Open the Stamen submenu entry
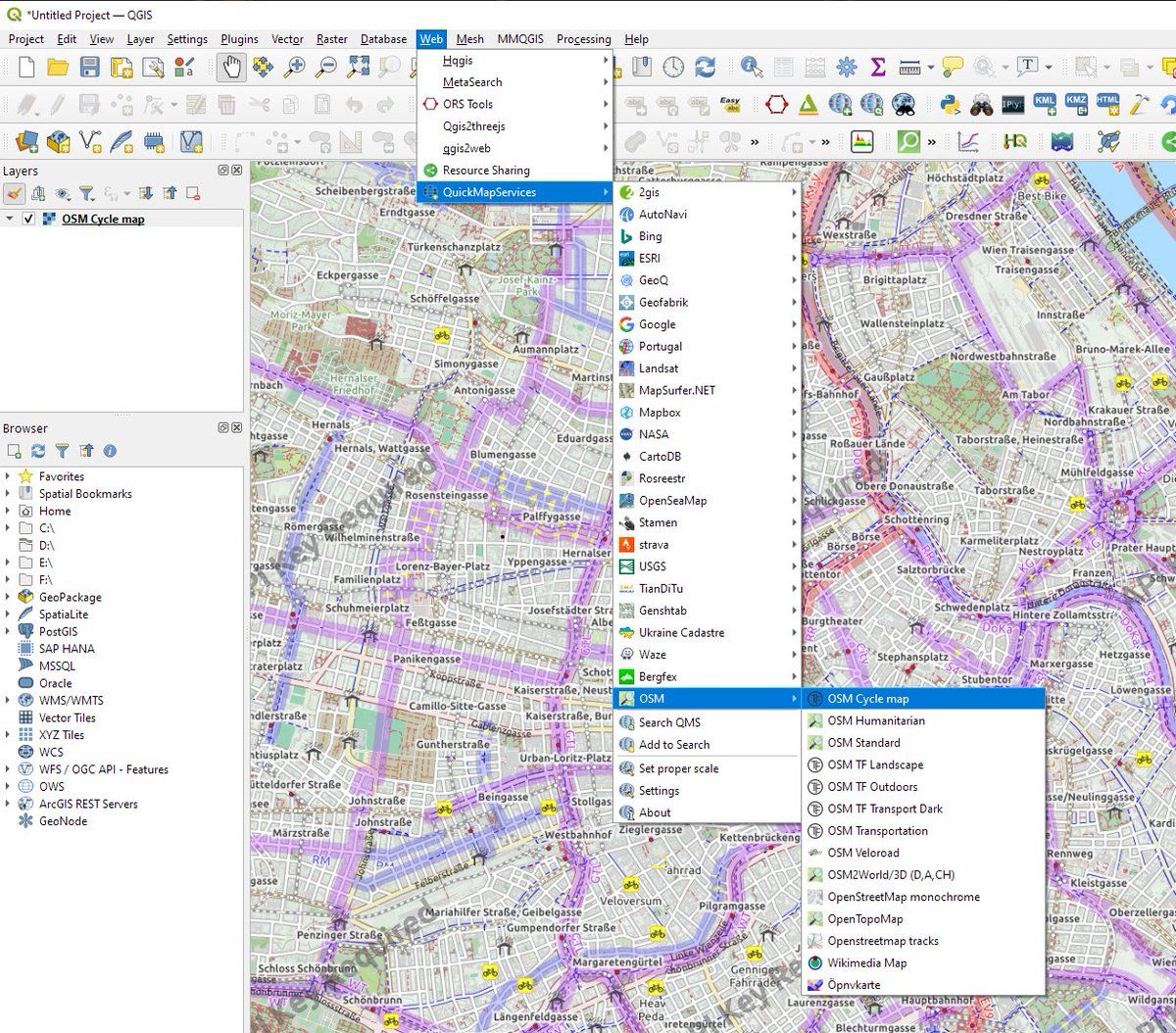The height and width of the screenshot is (1033, 1176). pyautogui.click(x=708, y=522)
